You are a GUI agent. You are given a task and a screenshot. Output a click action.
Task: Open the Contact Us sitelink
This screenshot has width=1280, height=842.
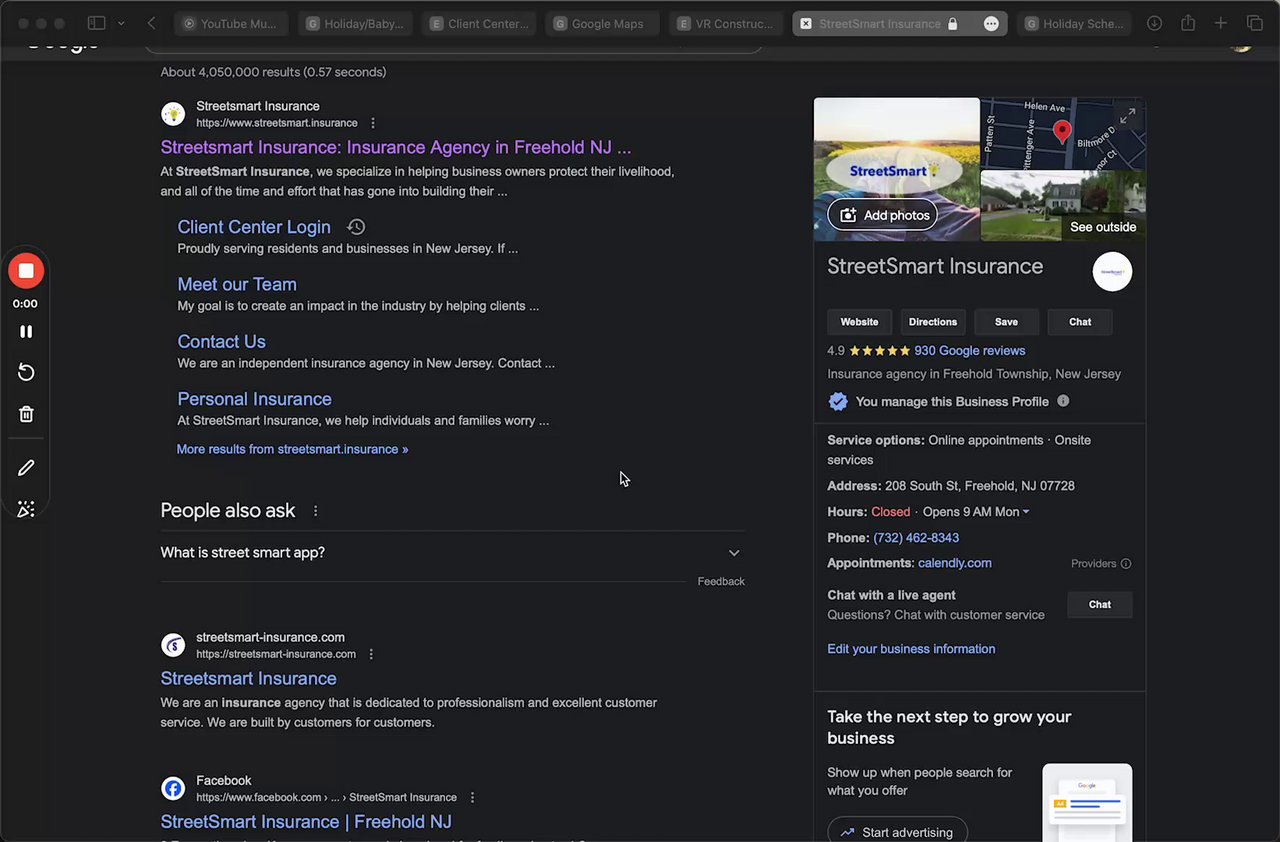221,341
